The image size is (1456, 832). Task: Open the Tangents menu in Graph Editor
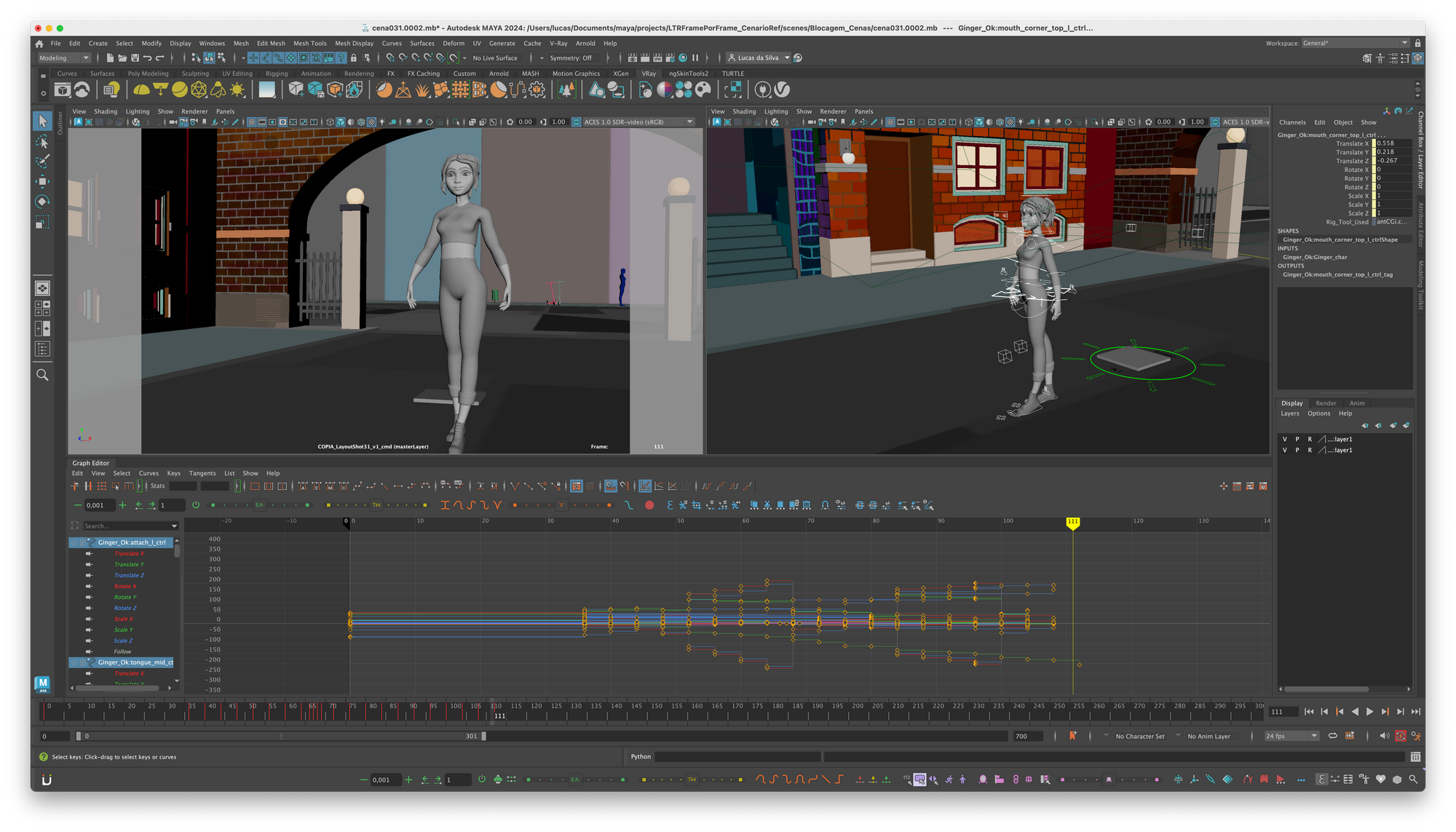202,473
